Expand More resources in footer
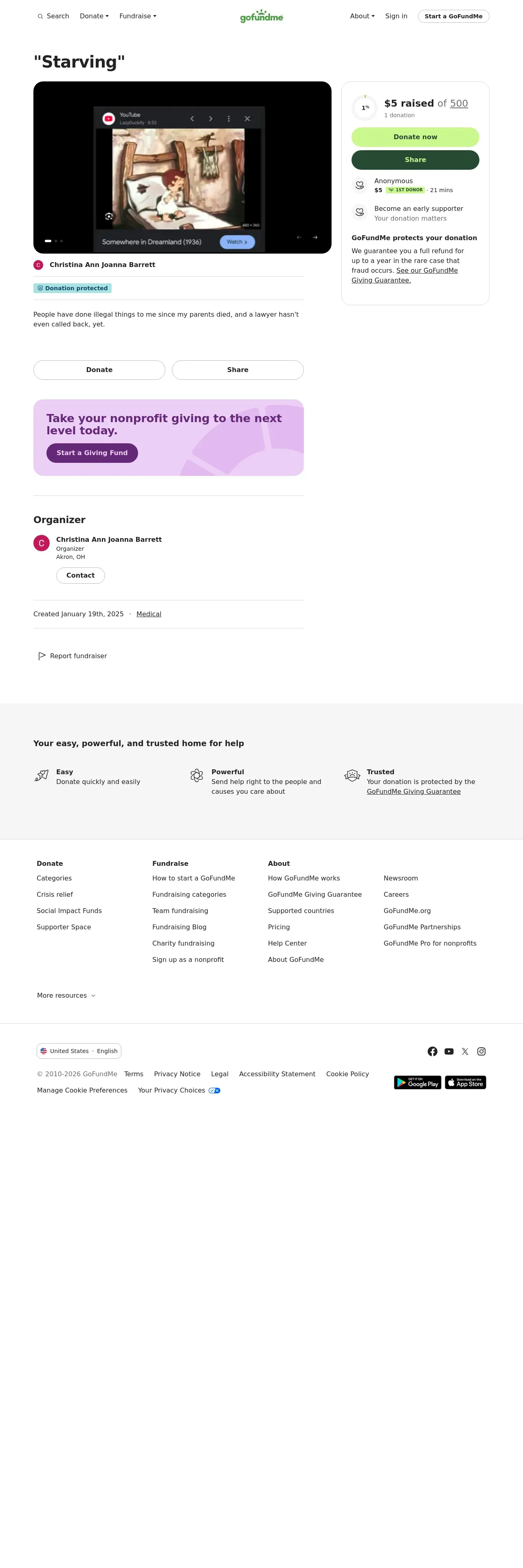This screenshot has width=523, height=1568. point(66,995)
